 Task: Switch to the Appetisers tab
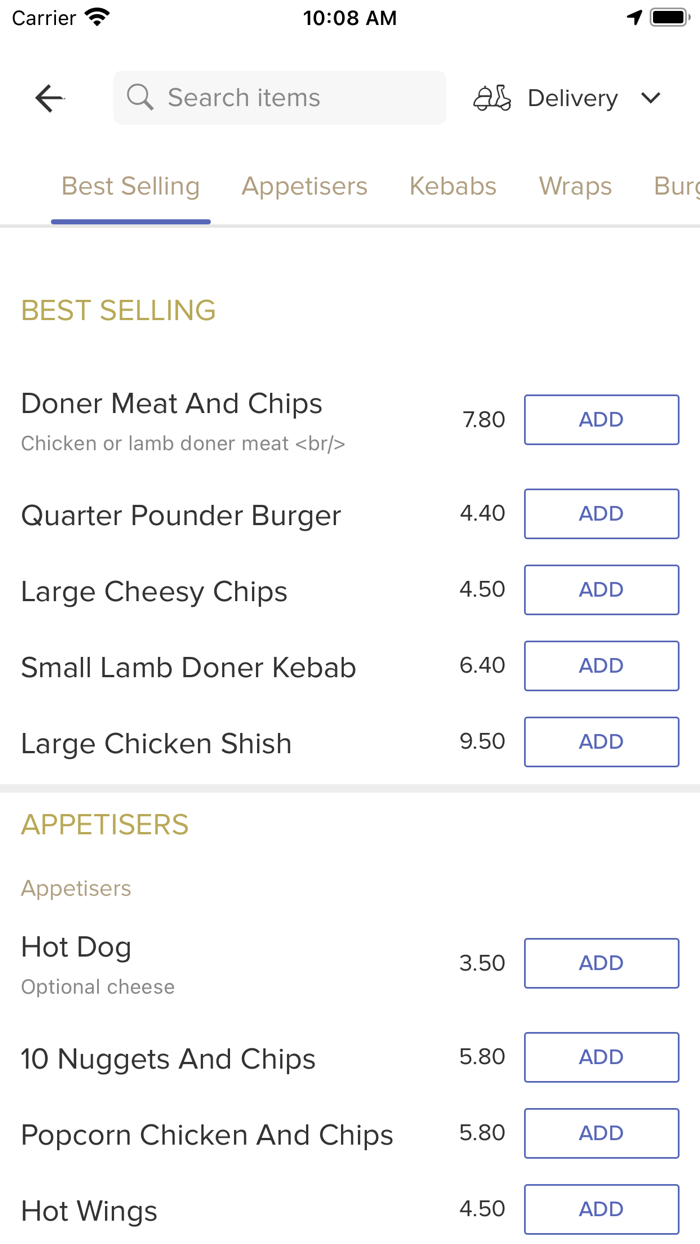(x=304, y=186)
